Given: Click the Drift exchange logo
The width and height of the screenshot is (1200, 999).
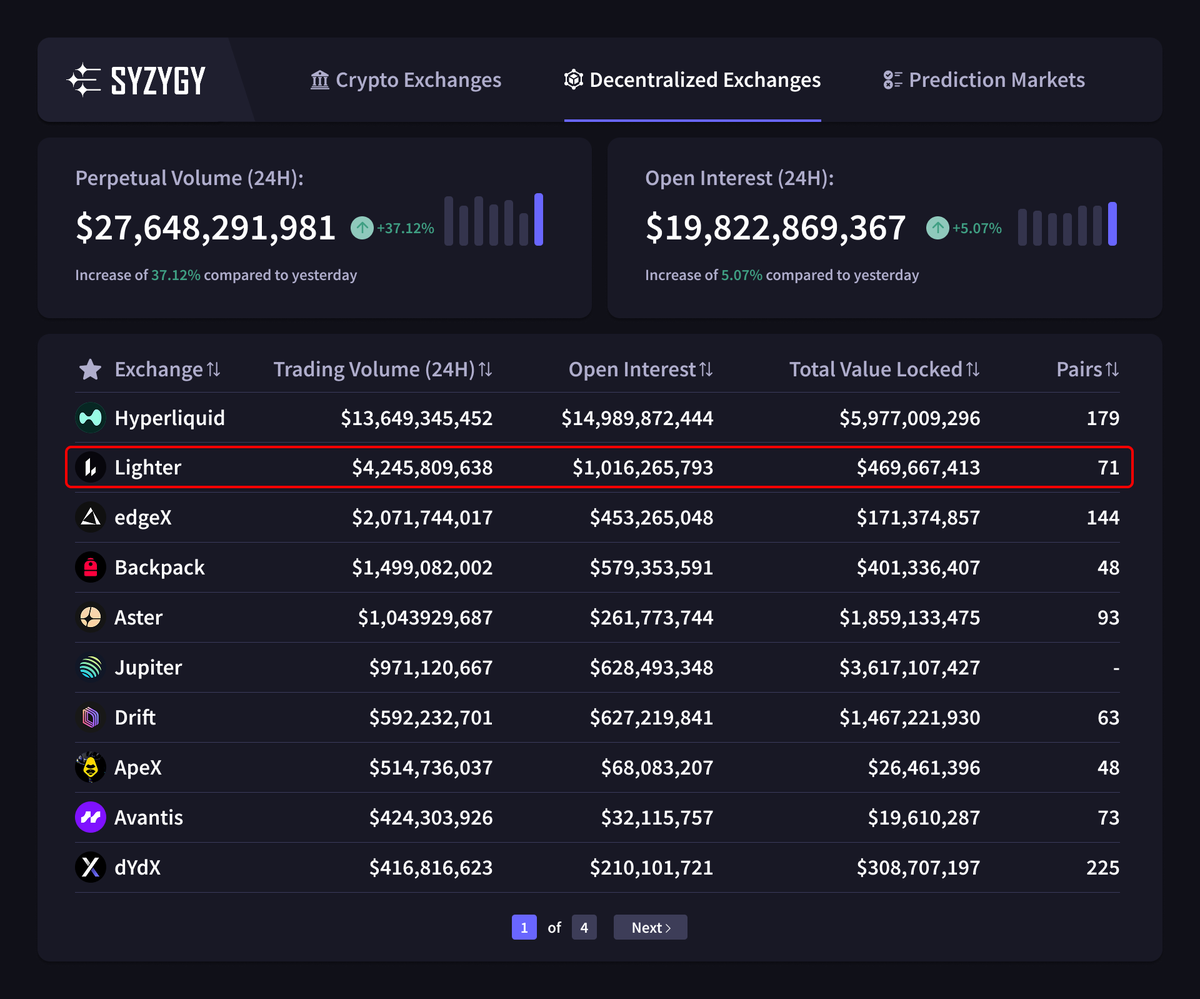Looking at the screenshot, I should click(90, 717).
